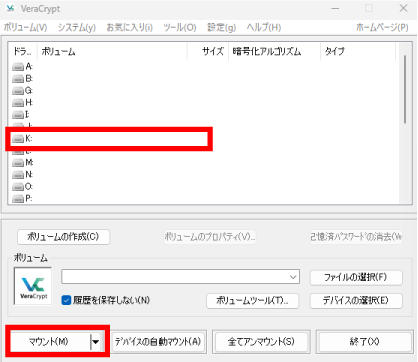418x362 pixels.
Task: Select drive B: icon in the list
Action: 18,79
